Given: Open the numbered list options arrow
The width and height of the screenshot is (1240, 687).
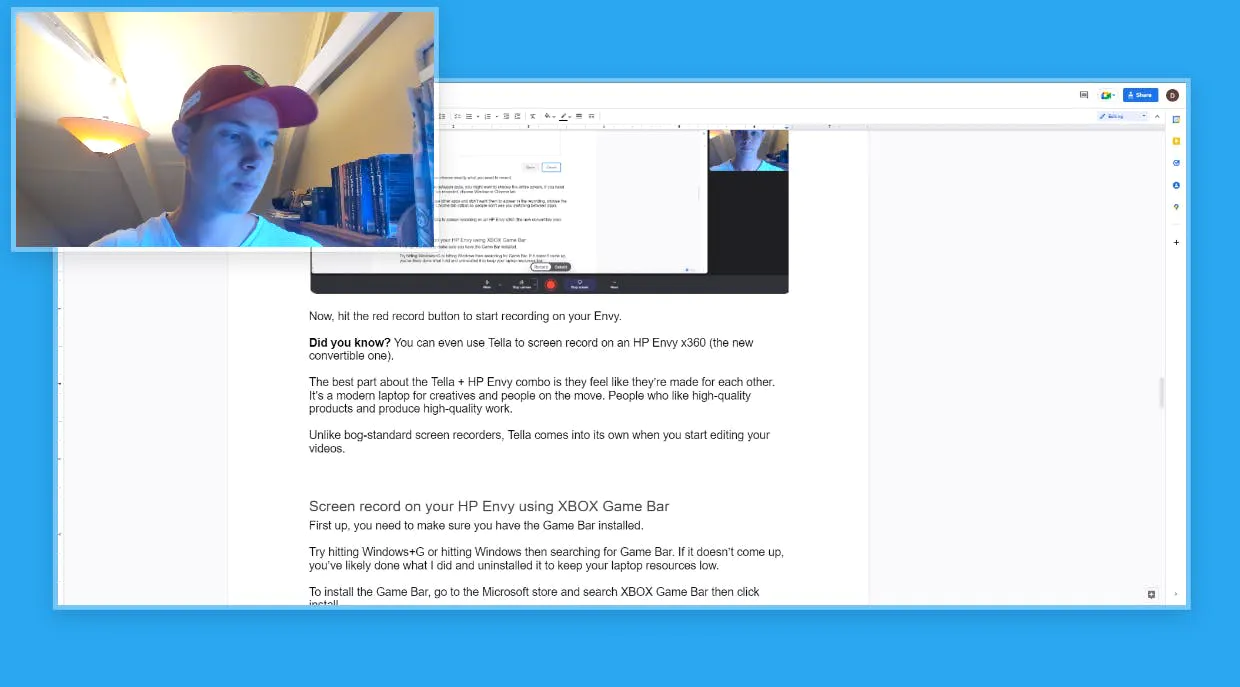Looking at the screenshot, I should pyautogui.click(x=497, y=116).
